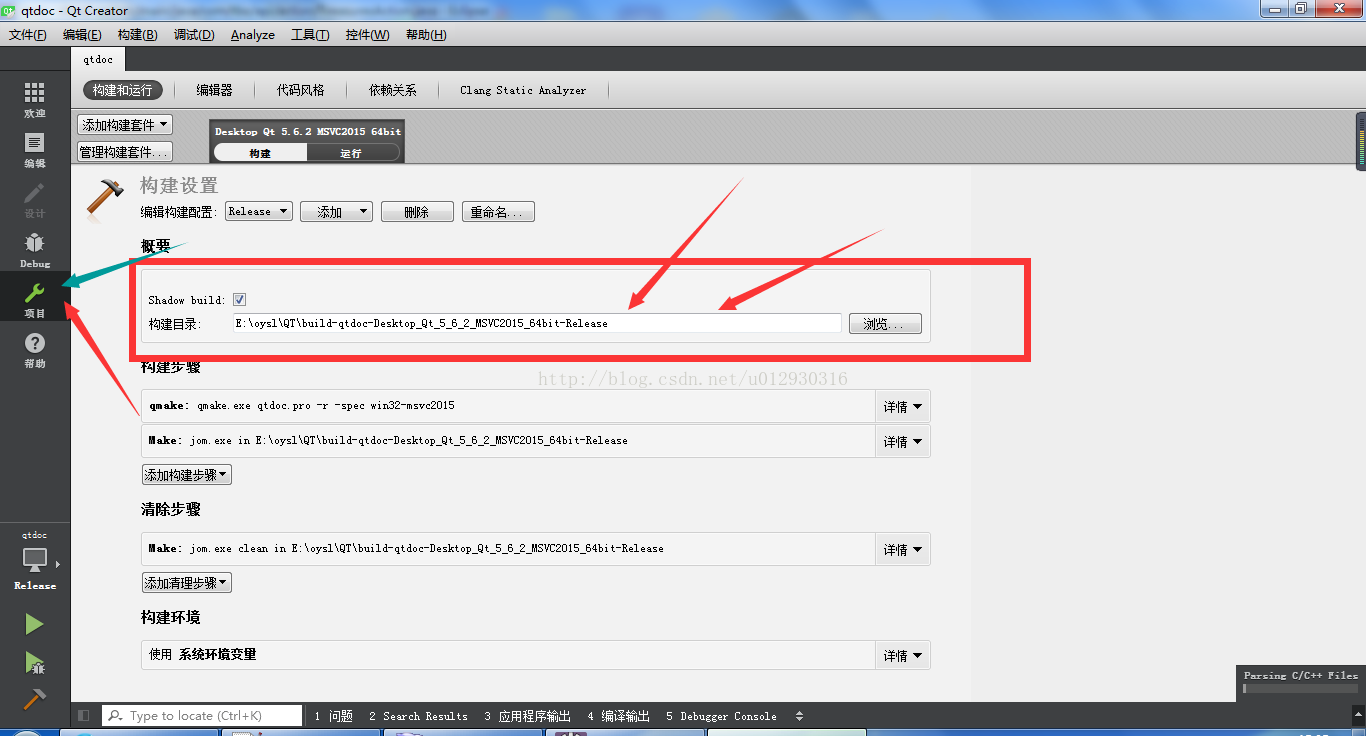This screenshot has width=1366, height=736.
Task: Expand 详情 for the jom.exe clean step
Action: (x=902, y=549)
